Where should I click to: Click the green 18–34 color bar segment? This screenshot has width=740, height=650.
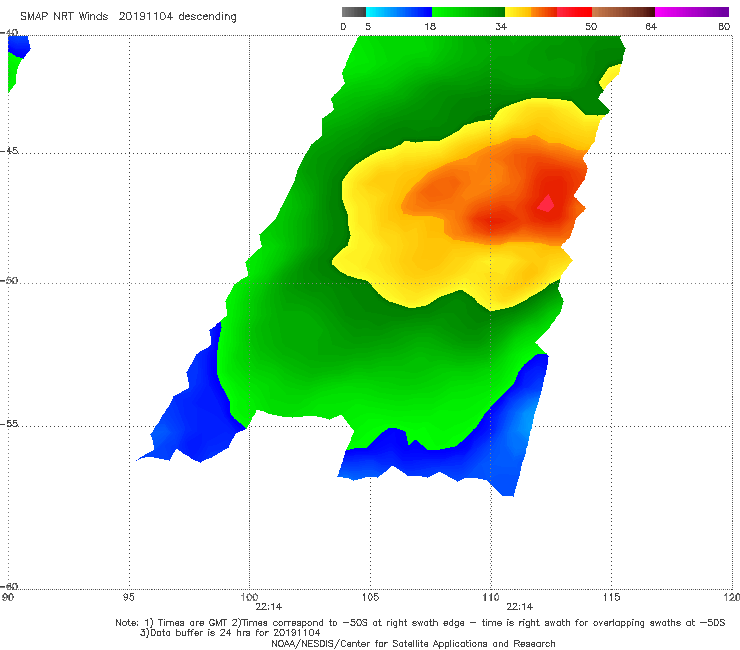click(468, 12)
